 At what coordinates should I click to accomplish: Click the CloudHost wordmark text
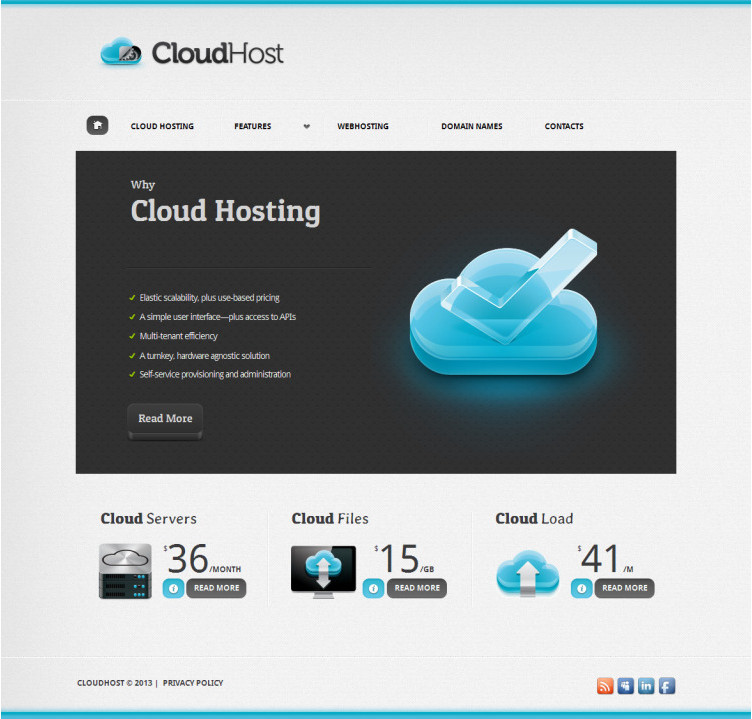218,53
